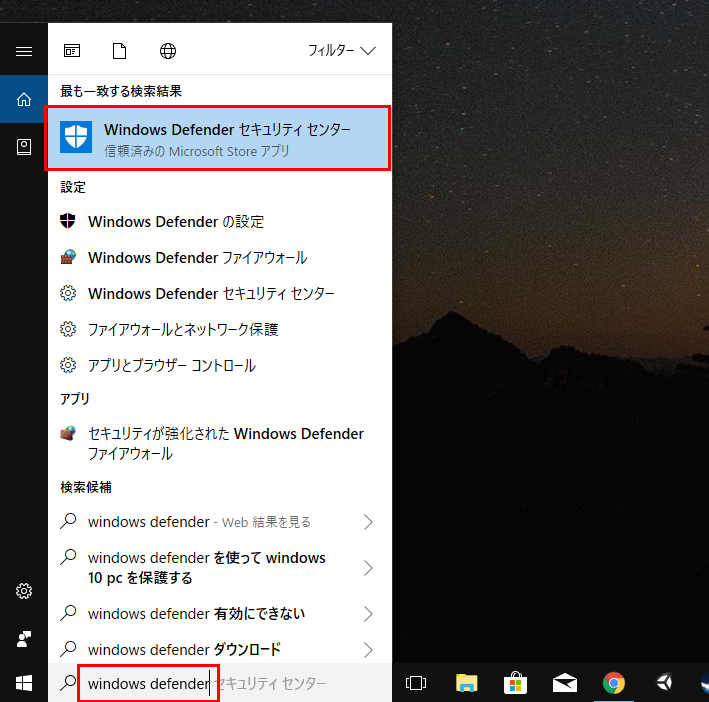Image resolution: width=709 pixels, height=702 pixels.
Task: Expand the arrow for the windows 10 pc を保護する suggestion
Action: (369, 568)
